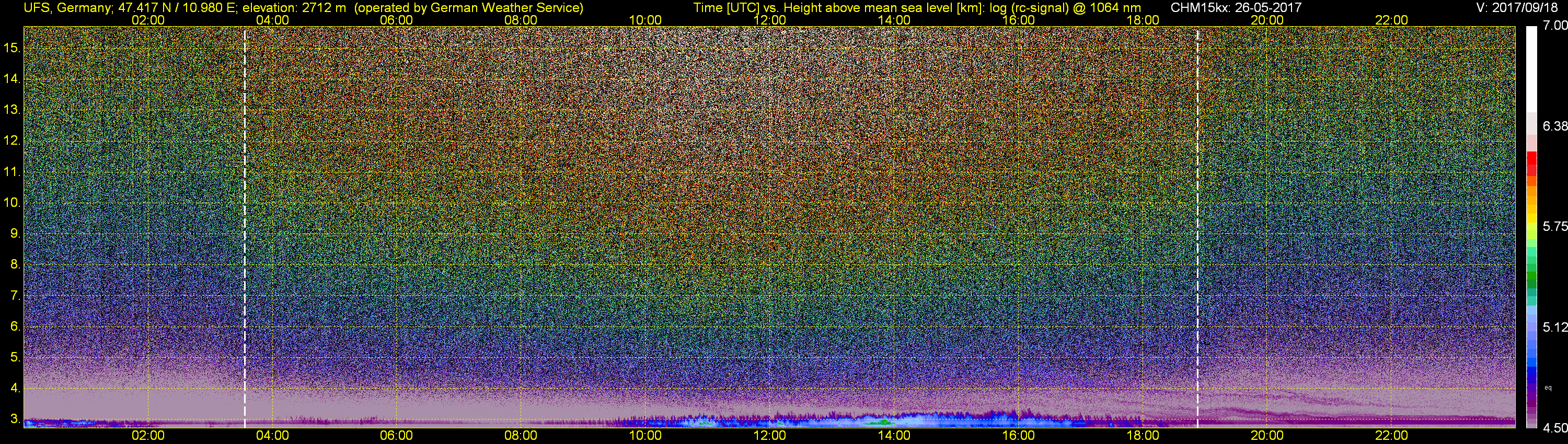Image resolution: width=1568 pixels, height=444 pixels.
Task: Click the 06:00 label on the top time axis
Action: pos(396,20)
